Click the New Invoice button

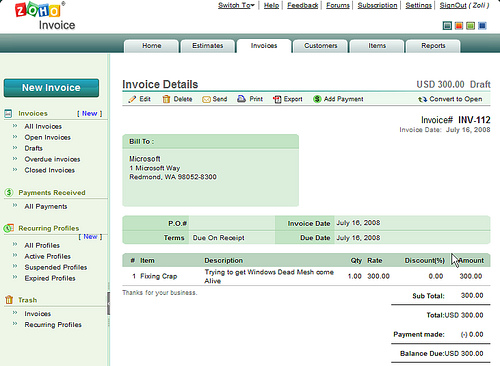point(51,88)
